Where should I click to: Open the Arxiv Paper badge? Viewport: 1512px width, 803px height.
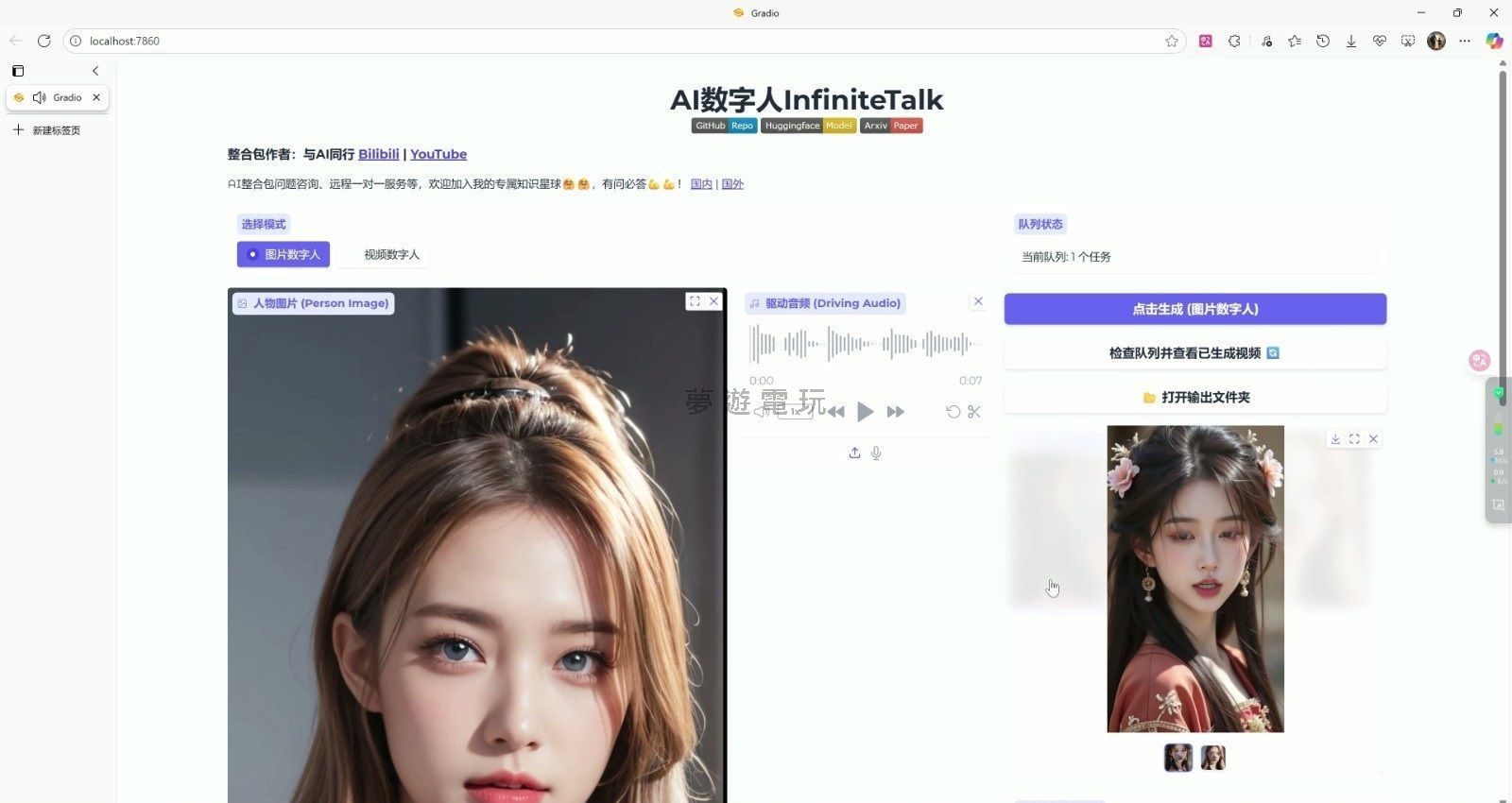891,126
